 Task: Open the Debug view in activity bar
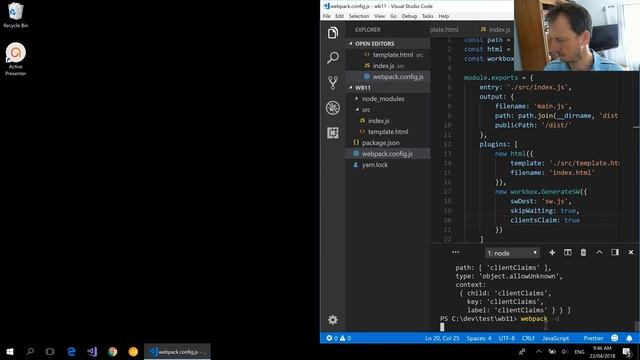tap(333, 108)
